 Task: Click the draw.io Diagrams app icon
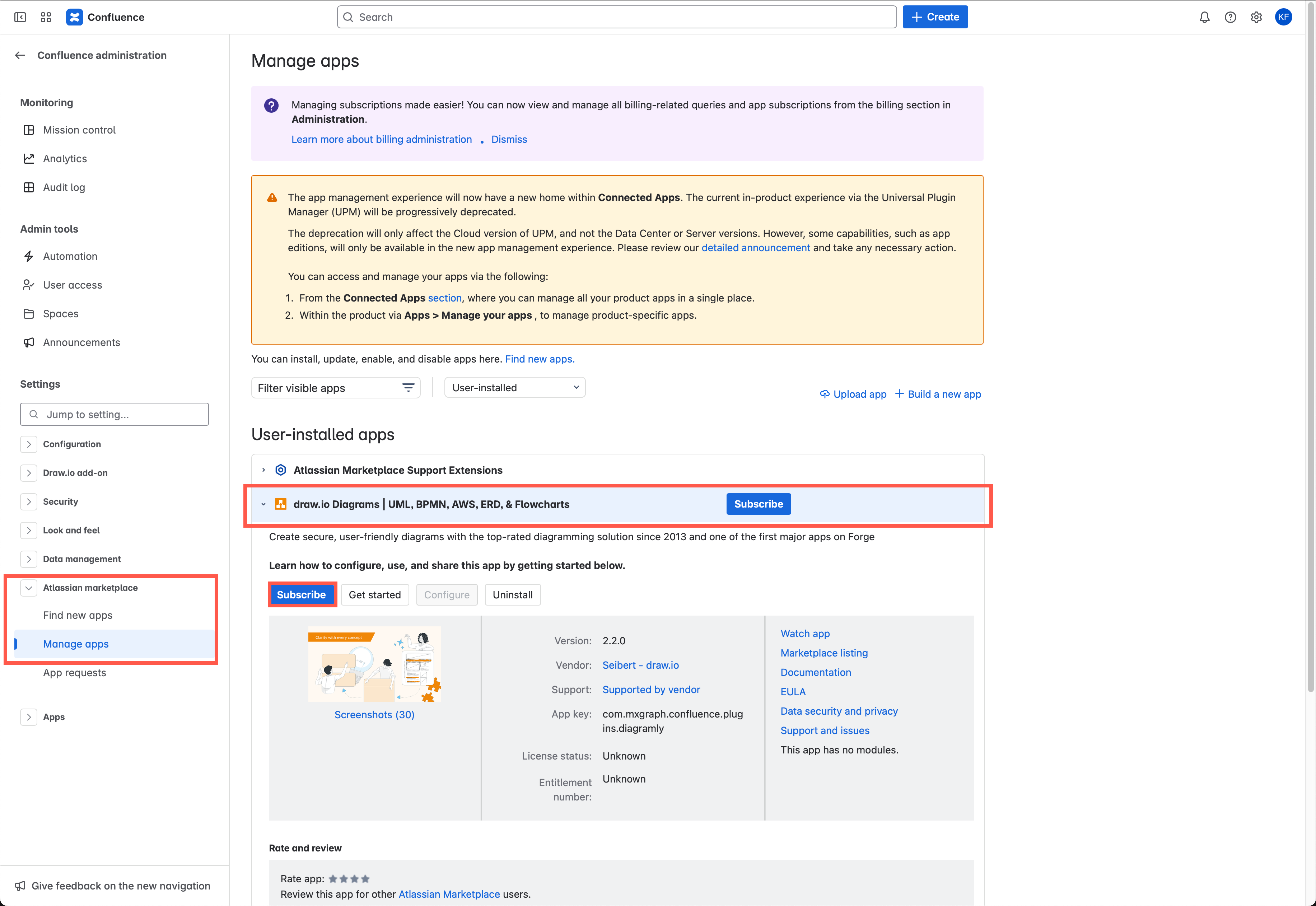click(x=280, y=504)
